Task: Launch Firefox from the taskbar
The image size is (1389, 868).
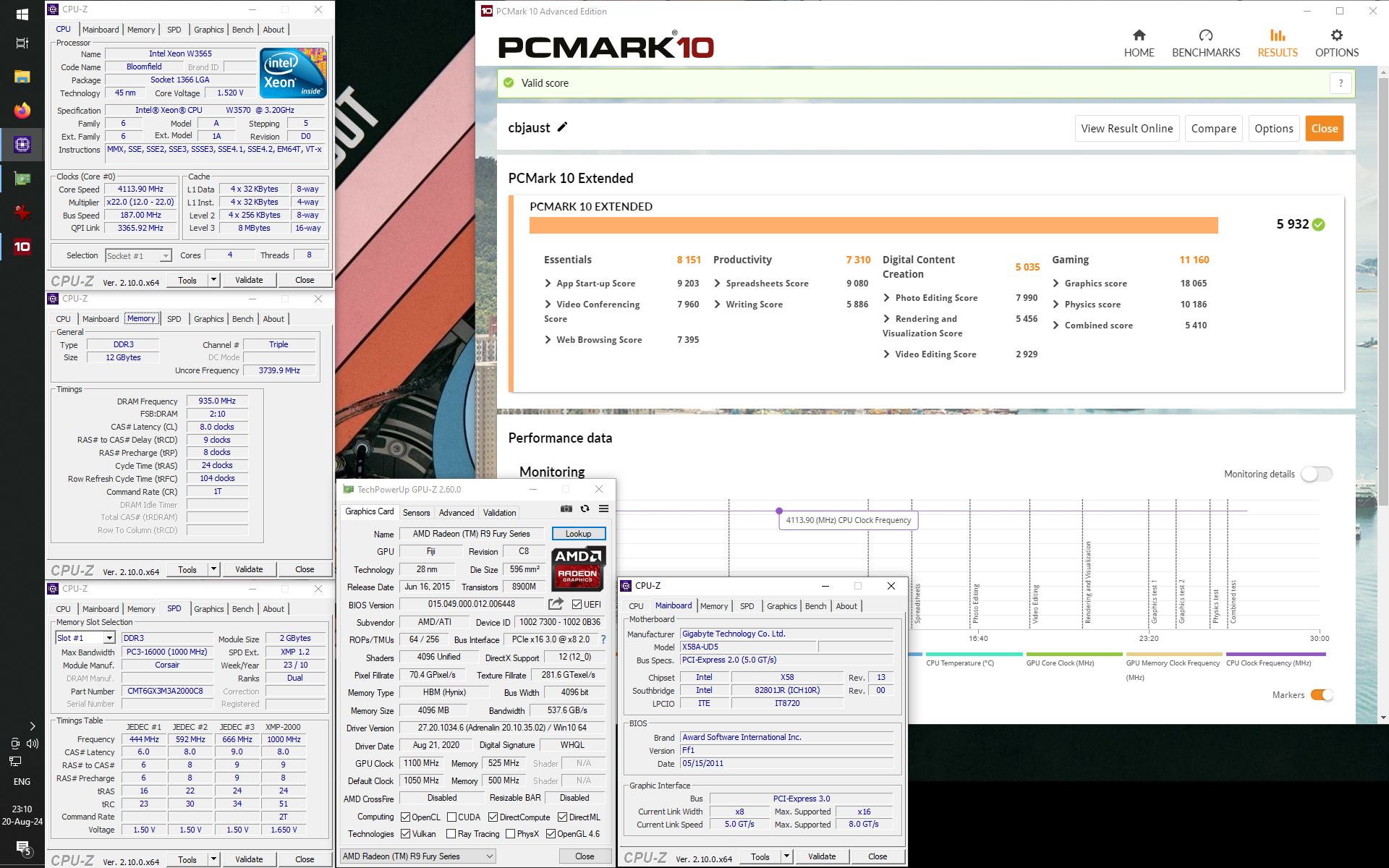Action: click(22, 110)
